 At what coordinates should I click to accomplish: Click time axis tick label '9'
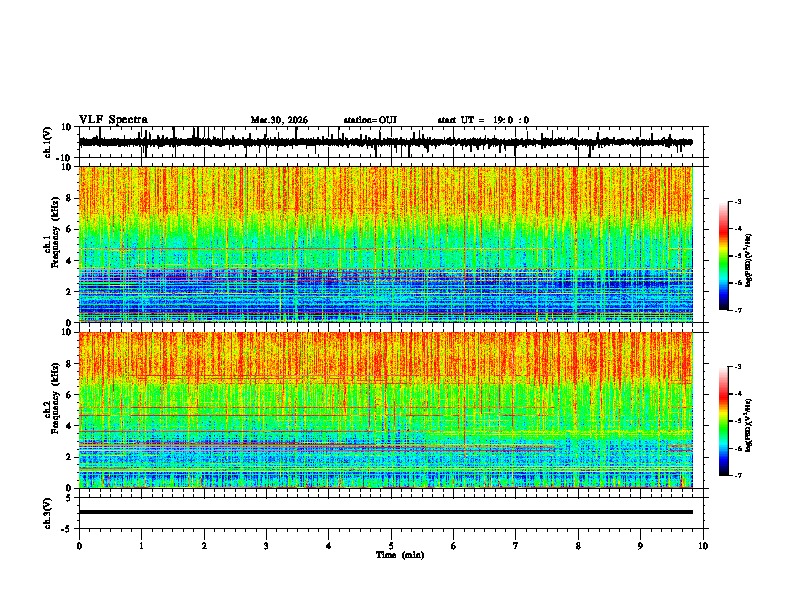pyautogui.click(x=640, y=546)
